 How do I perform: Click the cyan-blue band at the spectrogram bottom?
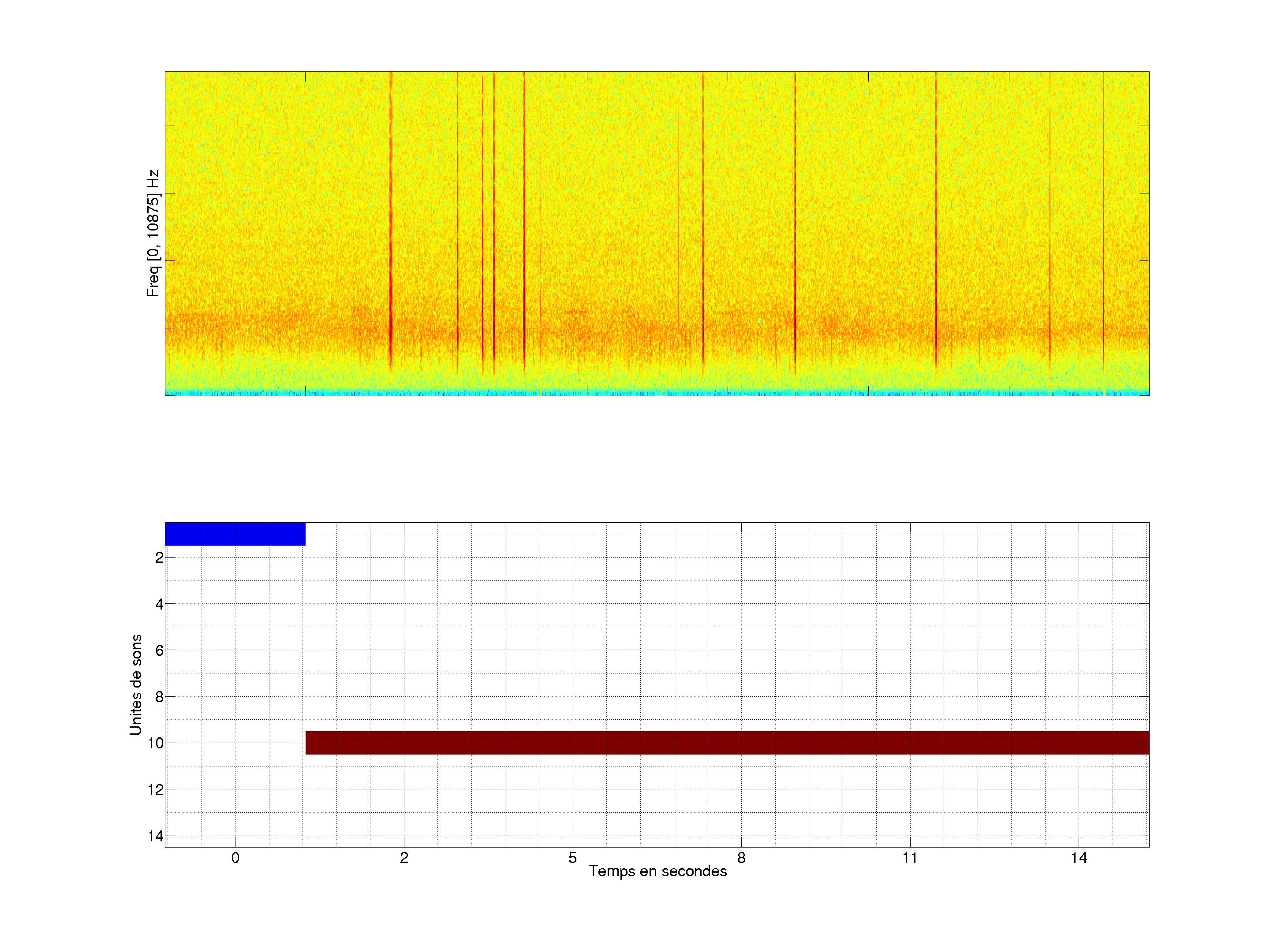pos(657,394)
